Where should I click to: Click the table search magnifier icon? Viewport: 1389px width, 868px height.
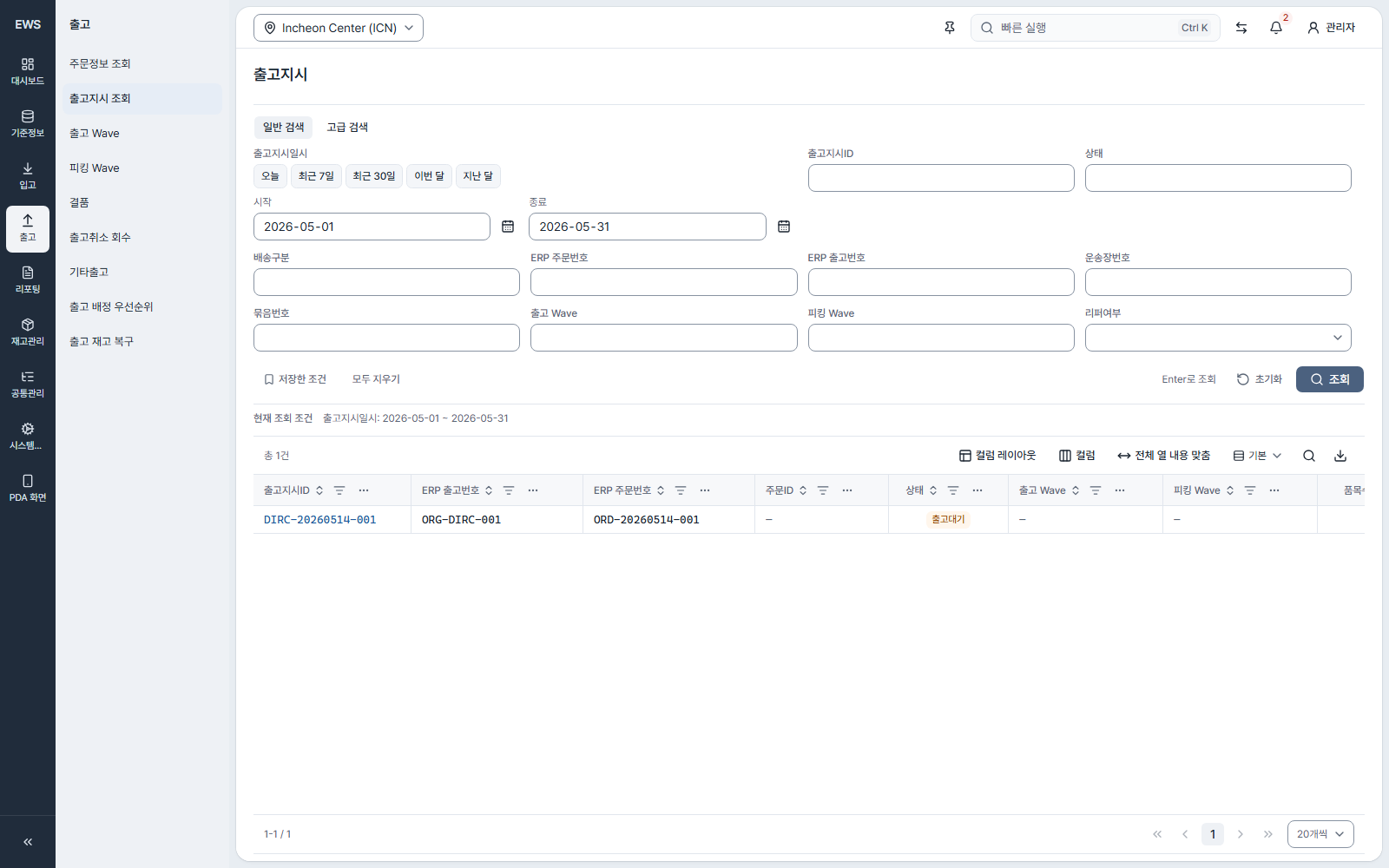pyautogui.click(x=1309, y=456)
